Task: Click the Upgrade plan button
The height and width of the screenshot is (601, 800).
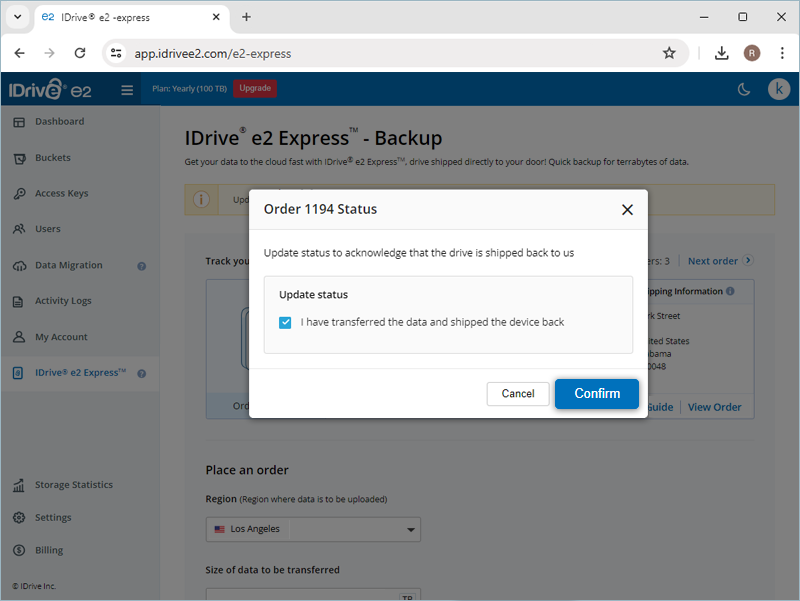Action: tap(255, 88)
